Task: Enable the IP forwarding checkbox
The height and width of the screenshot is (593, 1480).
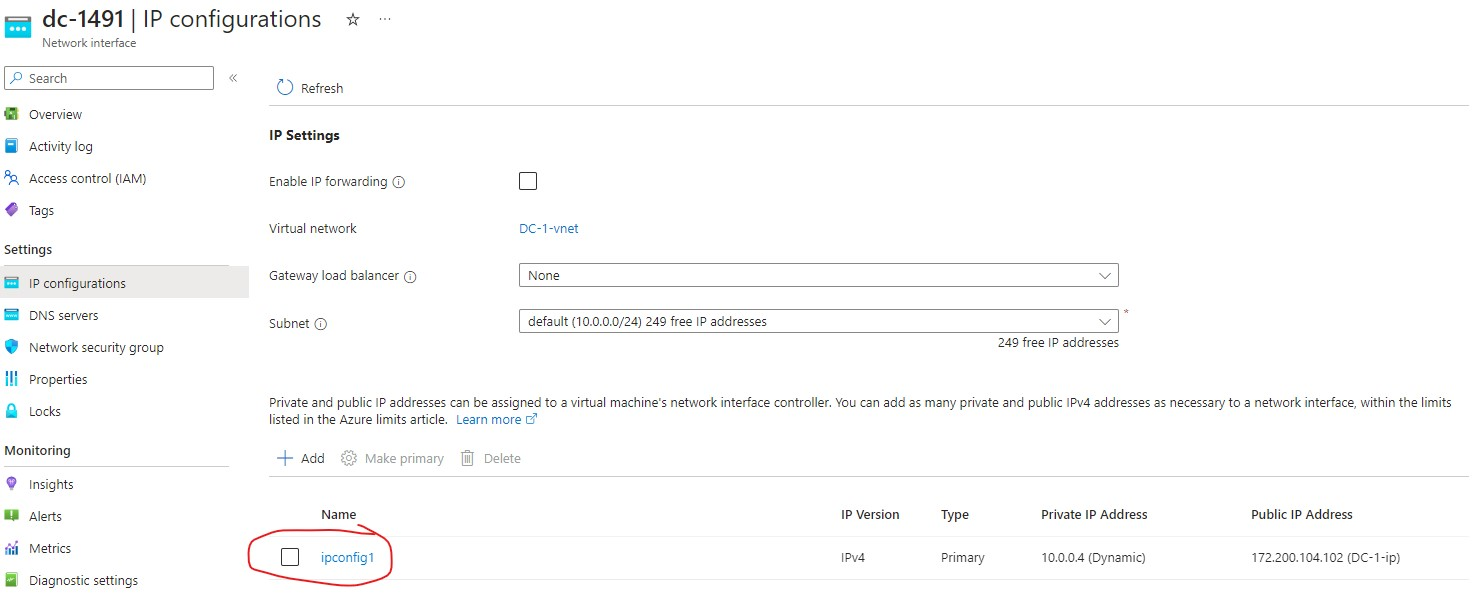Action: point(528,181)
